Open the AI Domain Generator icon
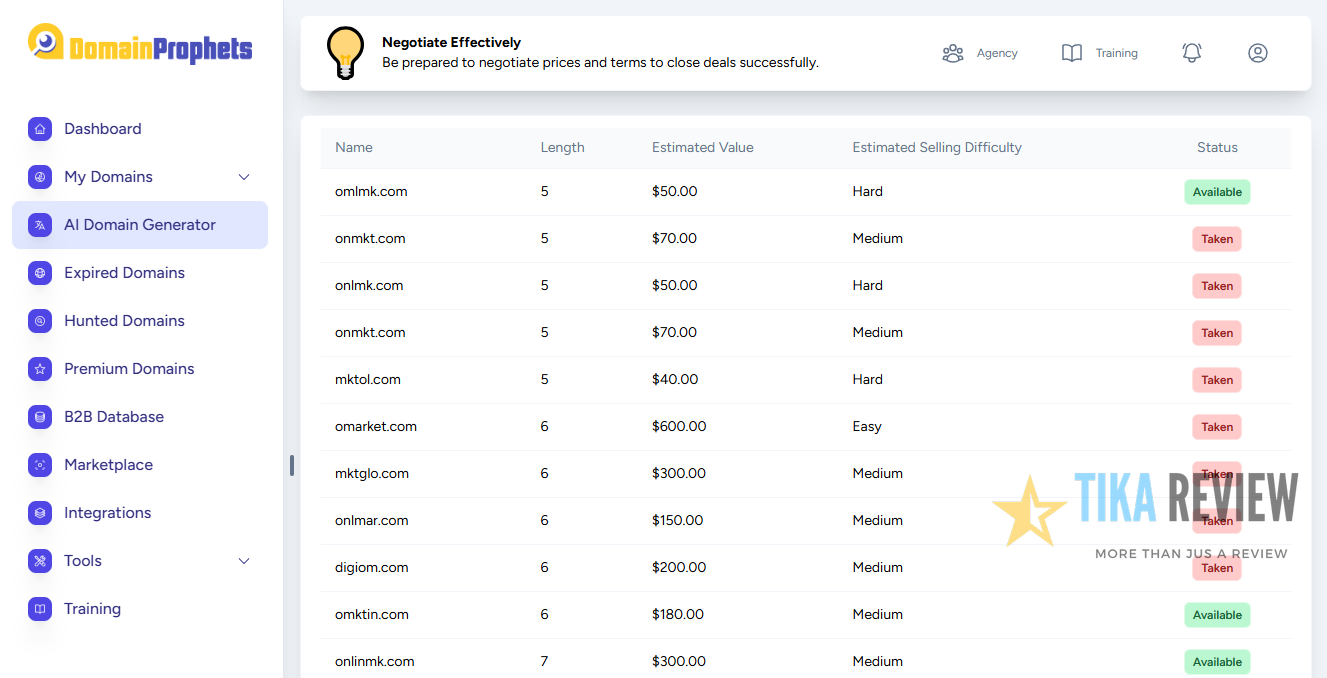This screenshot has height=678, width=1327. click(39, 225)
